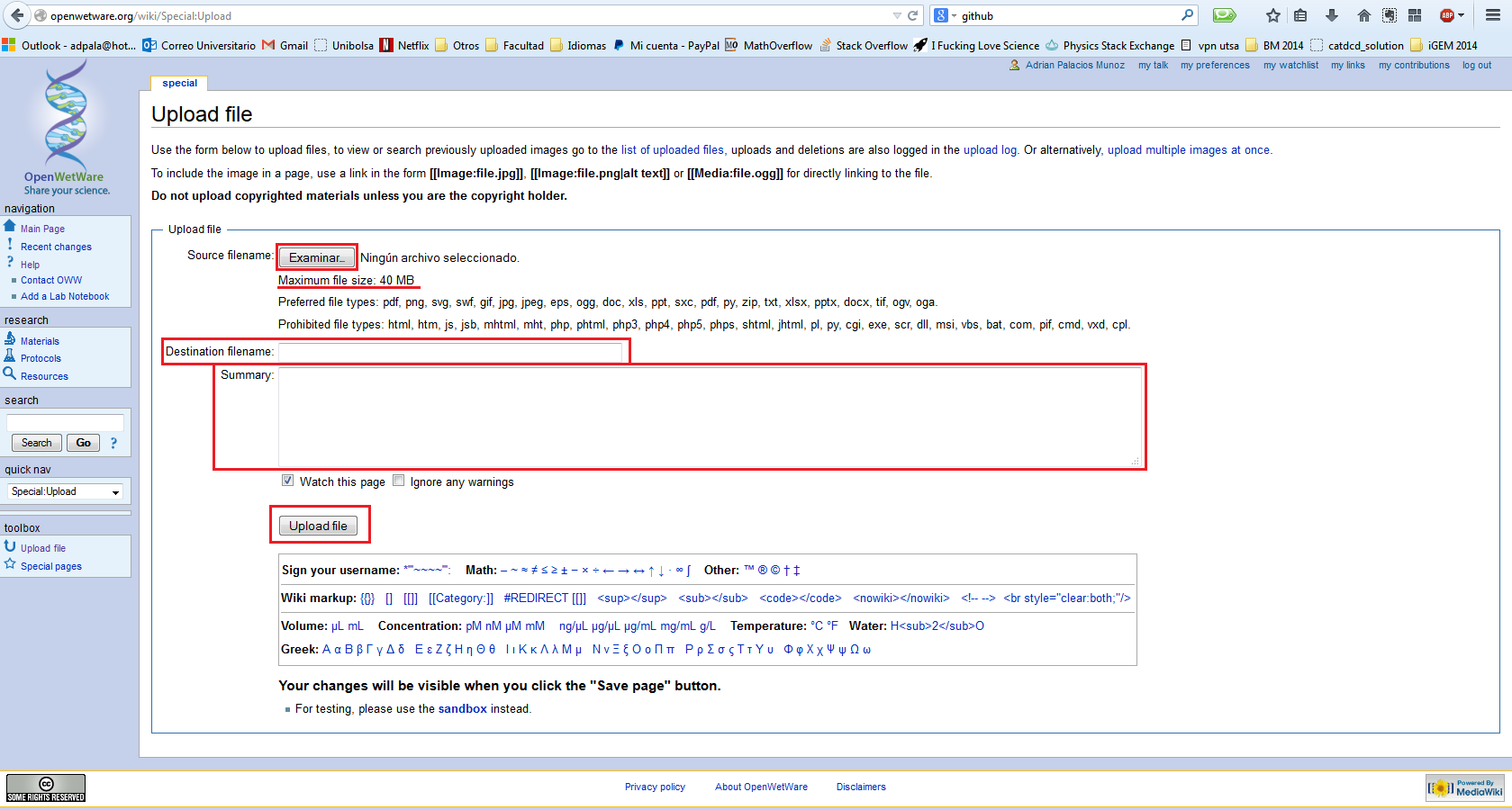
Task: Toggle the Watch this page checkbox
Action: click(287, 481)
